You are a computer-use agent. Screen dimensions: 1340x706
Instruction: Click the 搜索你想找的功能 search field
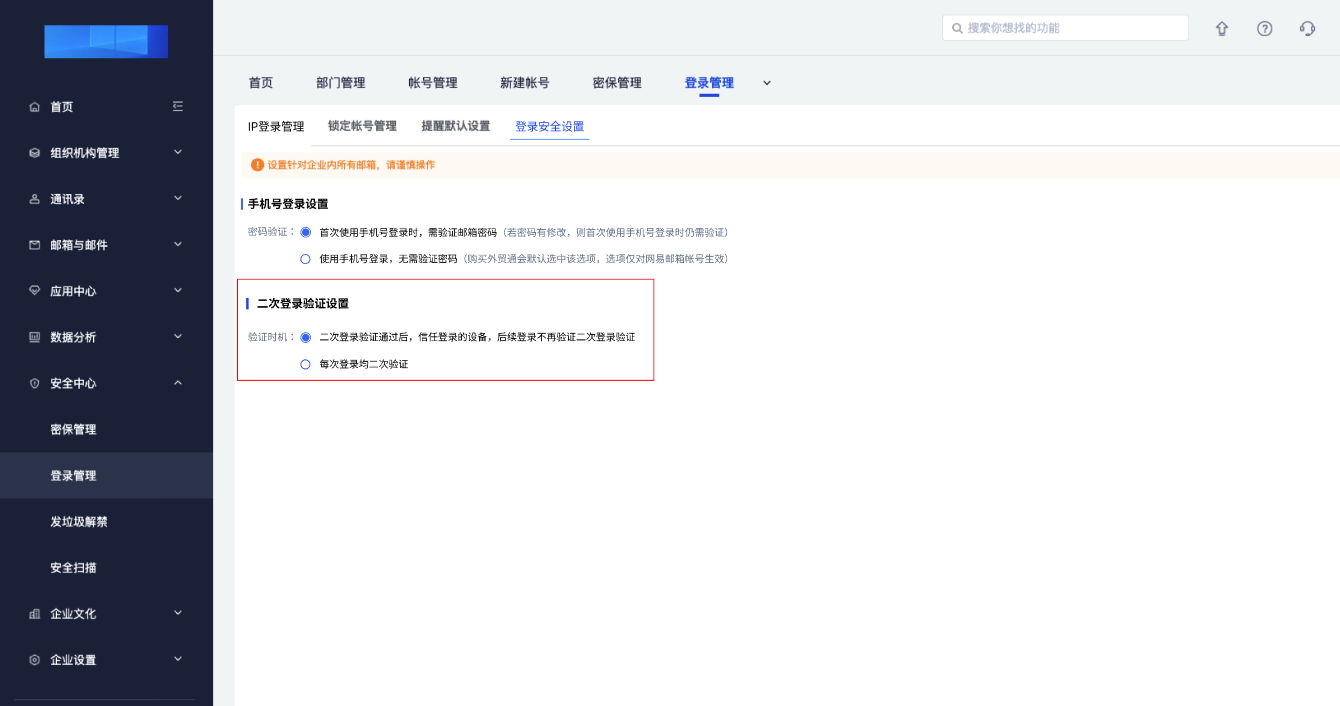1065,28
